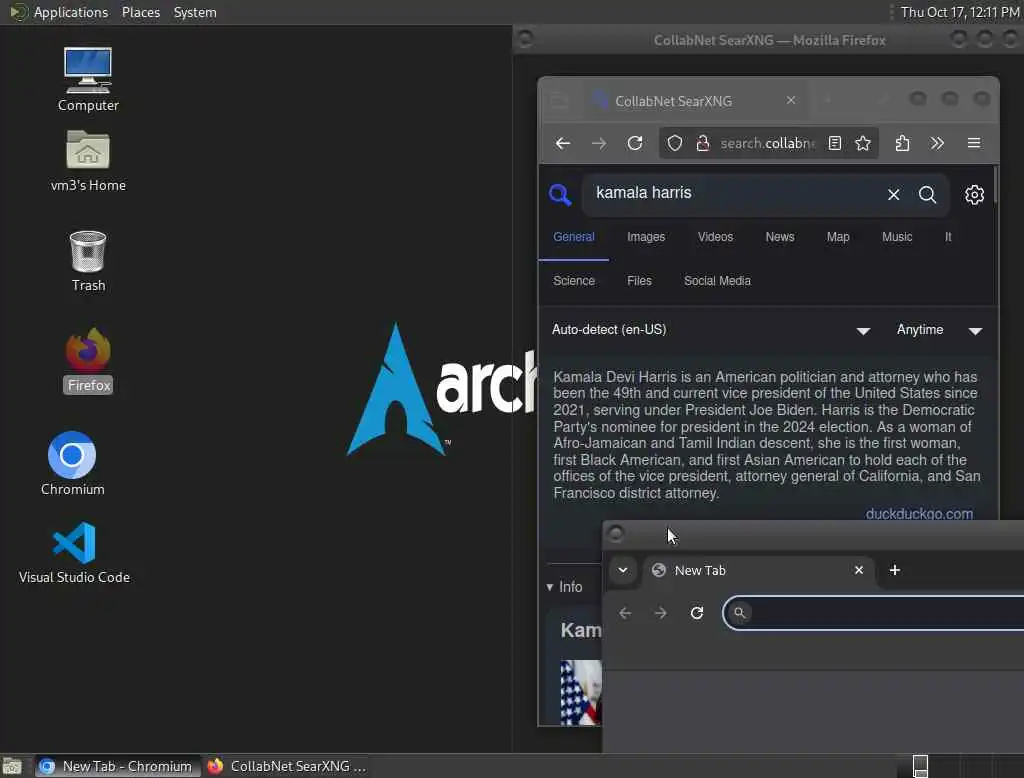Click the SearXNG logo next to search
This screenshot has width=1024, height=778.
[560, 195]
